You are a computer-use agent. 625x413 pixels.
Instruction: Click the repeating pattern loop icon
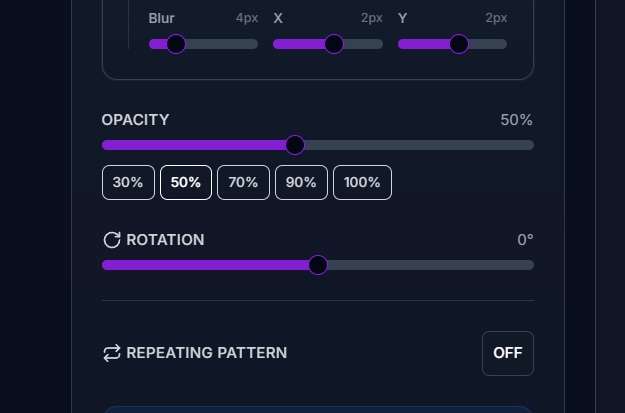pos(111,353)
